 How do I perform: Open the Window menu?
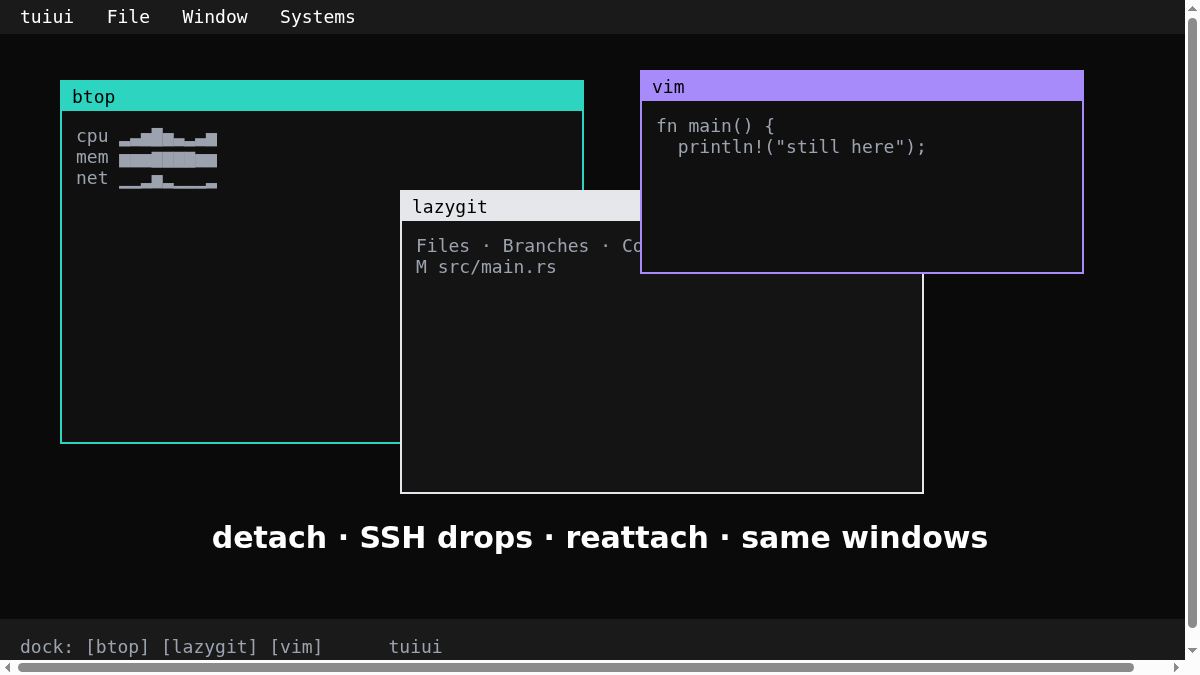(x=215, y=17)
